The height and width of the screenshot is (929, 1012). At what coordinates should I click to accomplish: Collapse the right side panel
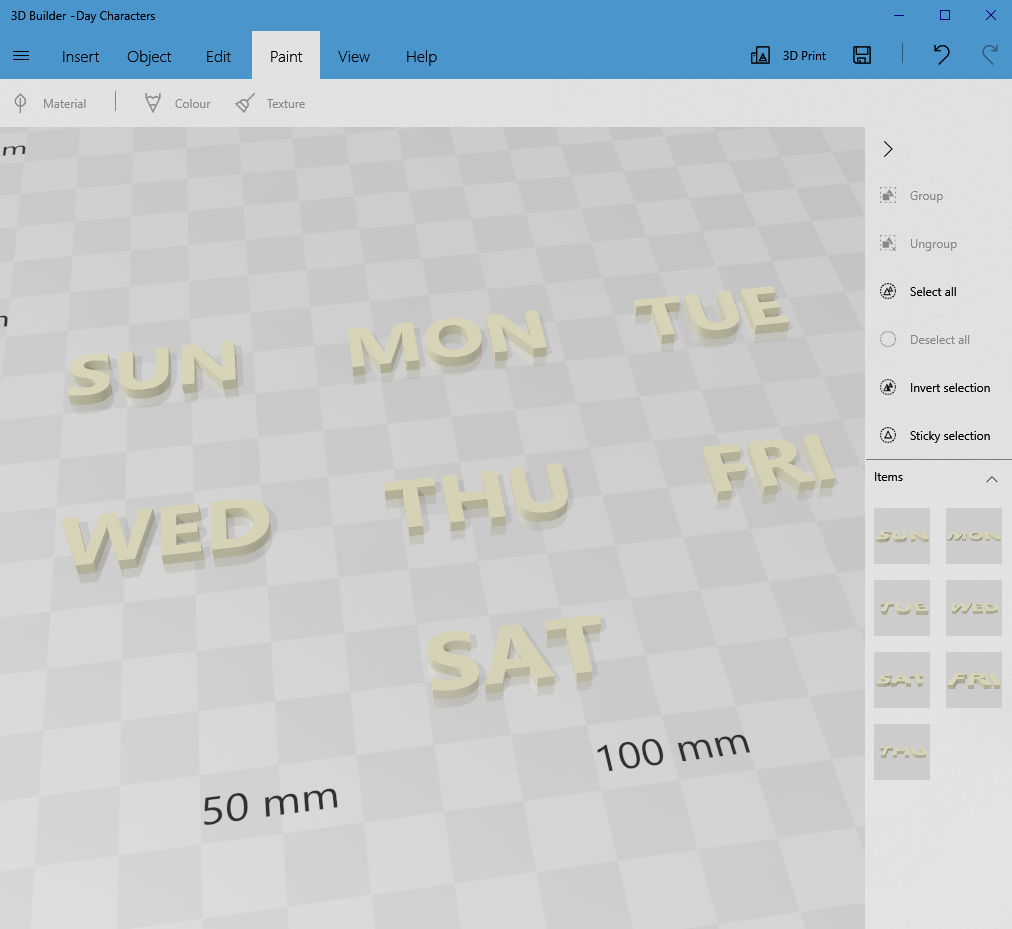click(x=887, y=148)
